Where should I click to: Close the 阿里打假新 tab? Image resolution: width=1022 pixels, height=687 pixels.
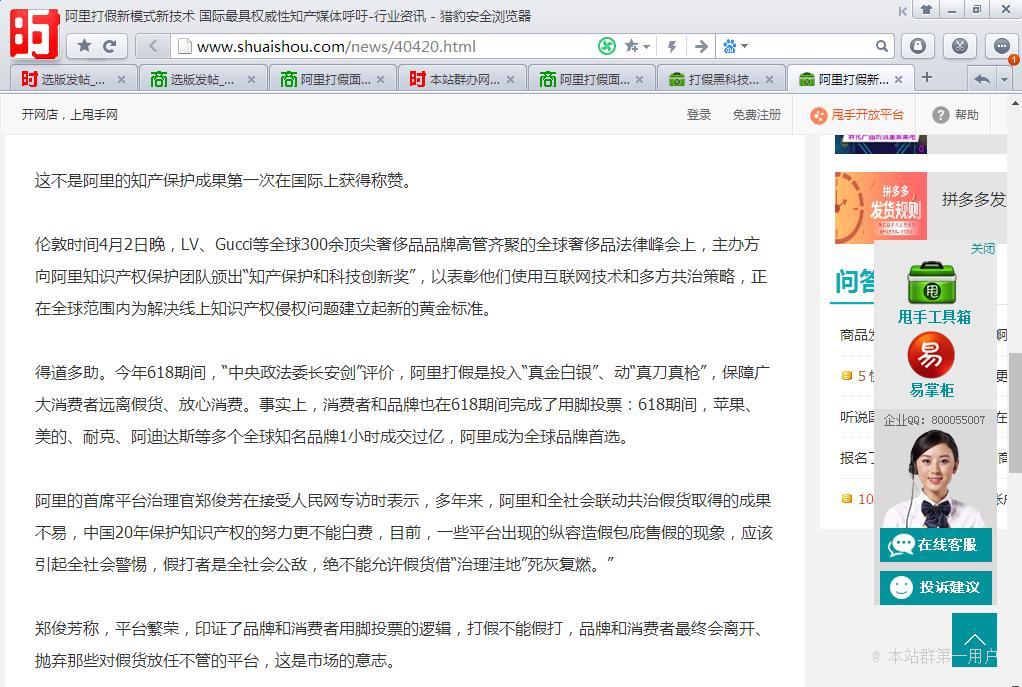[899, 80]
